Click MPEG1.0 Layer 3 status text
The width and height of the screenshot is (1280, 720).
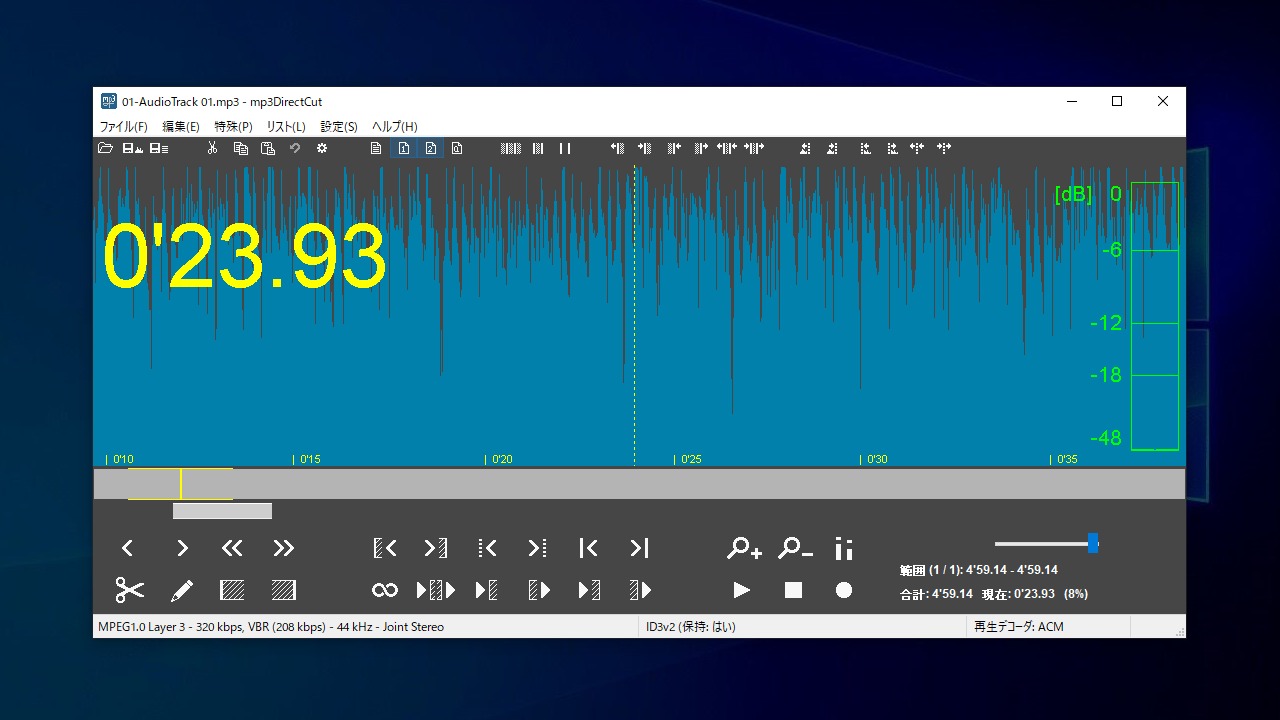click(x=270, y=627)
